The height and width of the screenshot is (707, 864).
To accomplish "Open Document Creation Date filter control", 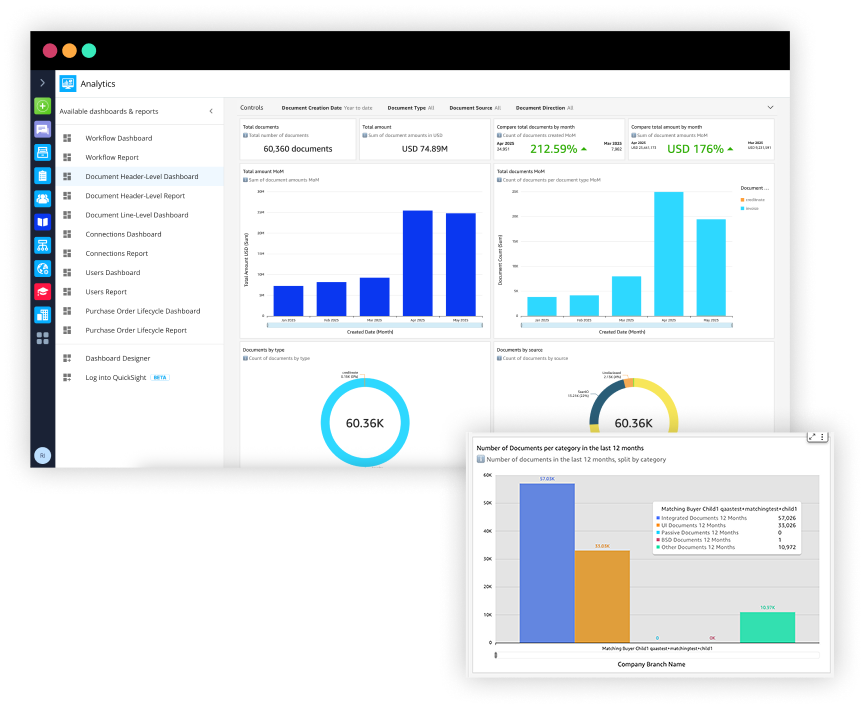I will [327, 108].
